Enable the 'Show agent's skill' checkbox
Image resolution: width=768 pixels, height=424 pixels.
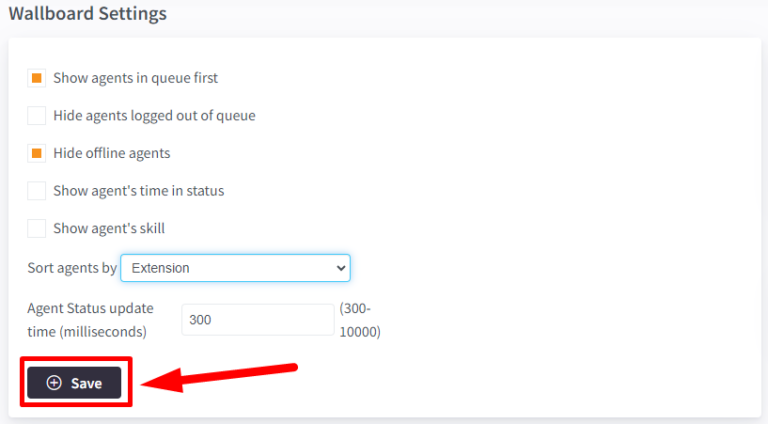coord(37,229)
